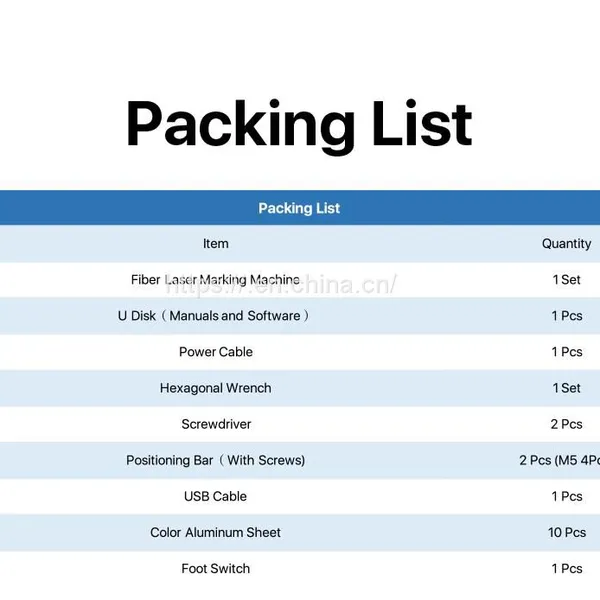Select the Color Aluminum Sheet item
Viewport: 600px width, 600px height.
[215, 532]
